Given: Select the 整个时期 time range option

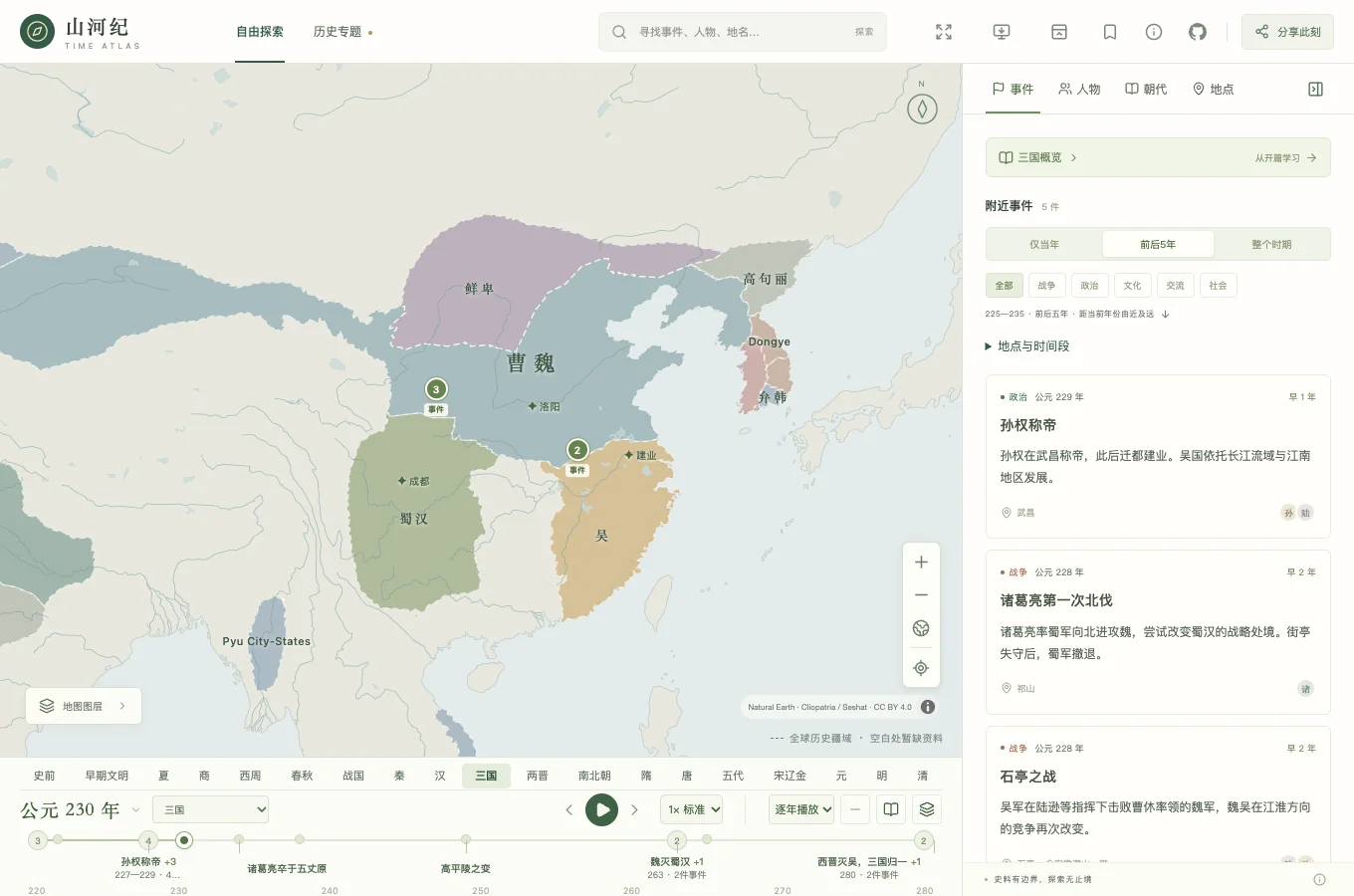Looking at the screenshot, I should click(1271, 244).
